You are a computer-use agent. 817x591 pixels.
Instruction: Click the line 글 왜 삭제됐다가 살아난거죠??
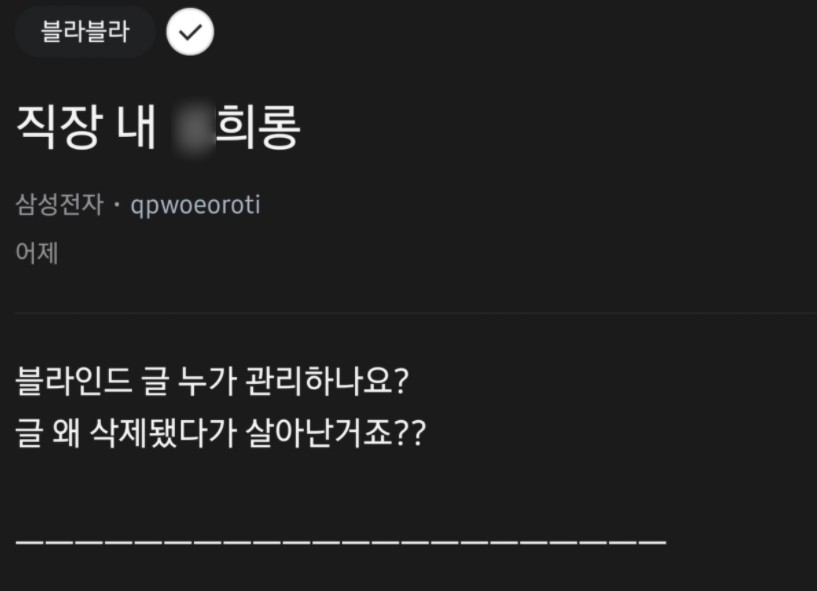pos(221,436)
